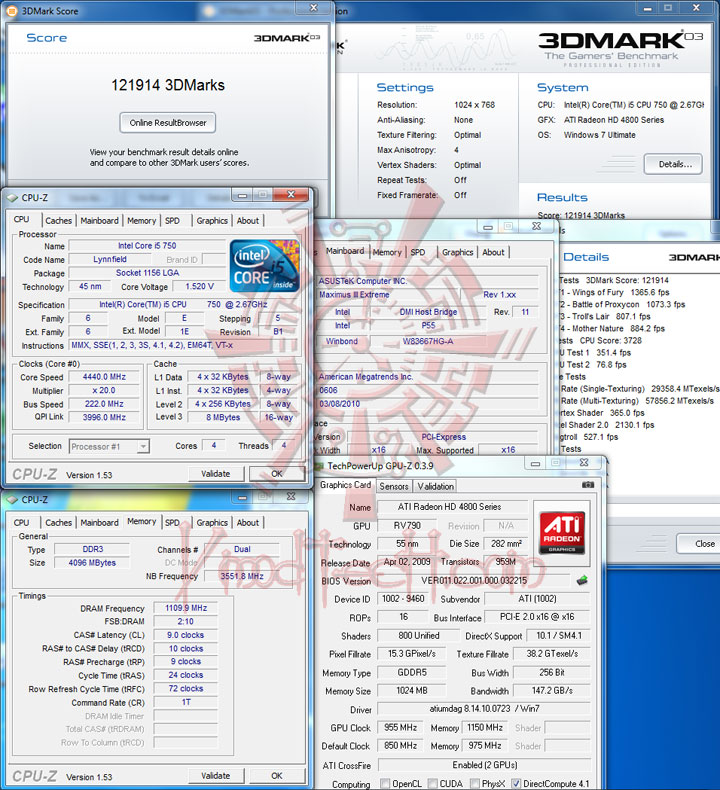Click the Wings of Fury result line

tap(615, 292)
